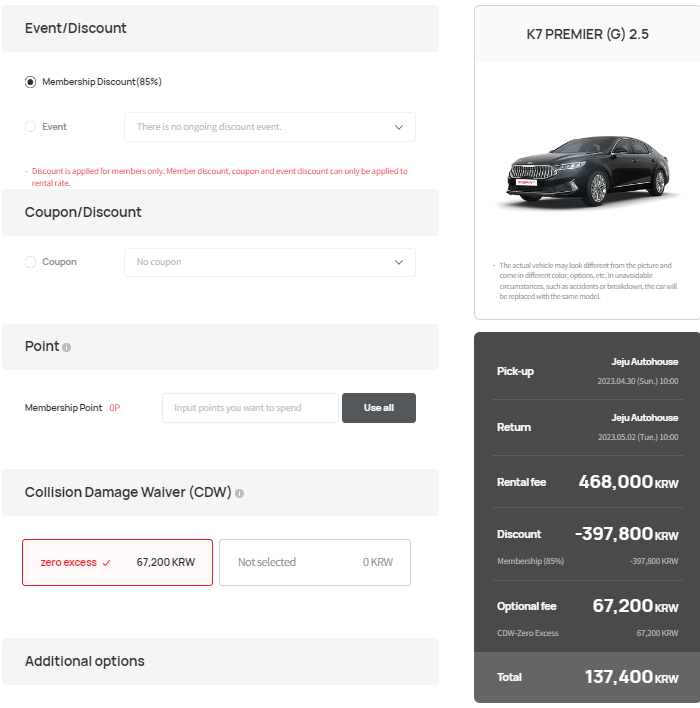700x708 pixels.
Task: Open the discount event dropdown
Action: click(270, 127)
